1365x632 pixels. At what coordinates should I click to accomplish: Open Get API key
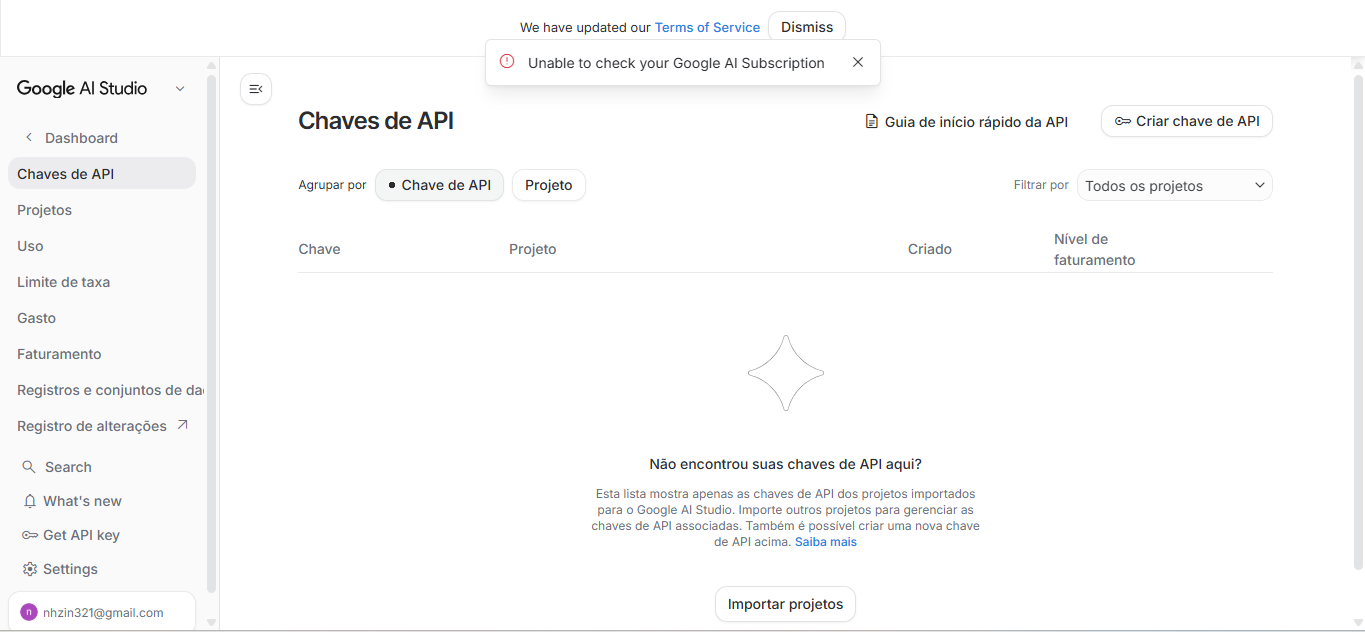(x=81, y=535)
